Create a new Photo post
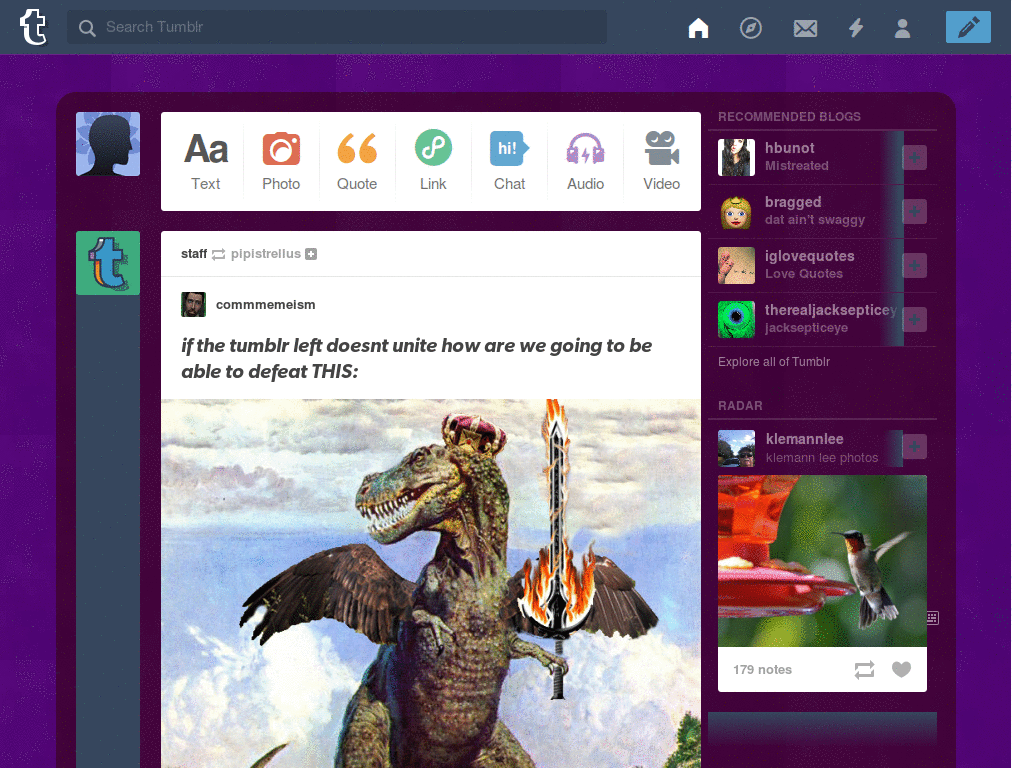Screen dimensions: 1024x768 [x=281, y=161]
